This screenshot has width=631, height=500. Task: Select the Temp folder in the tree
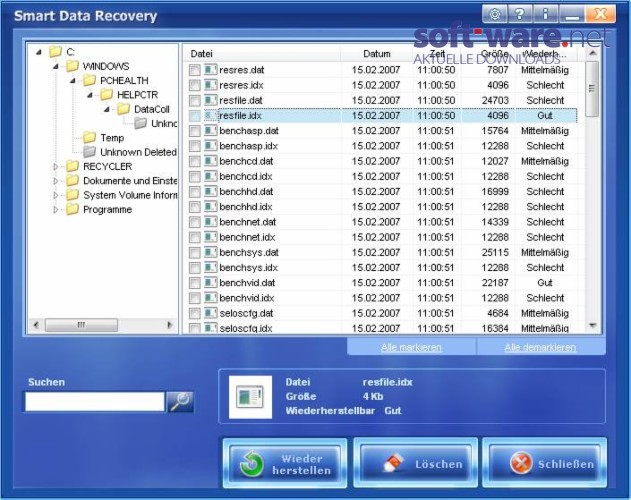point(112,138)
